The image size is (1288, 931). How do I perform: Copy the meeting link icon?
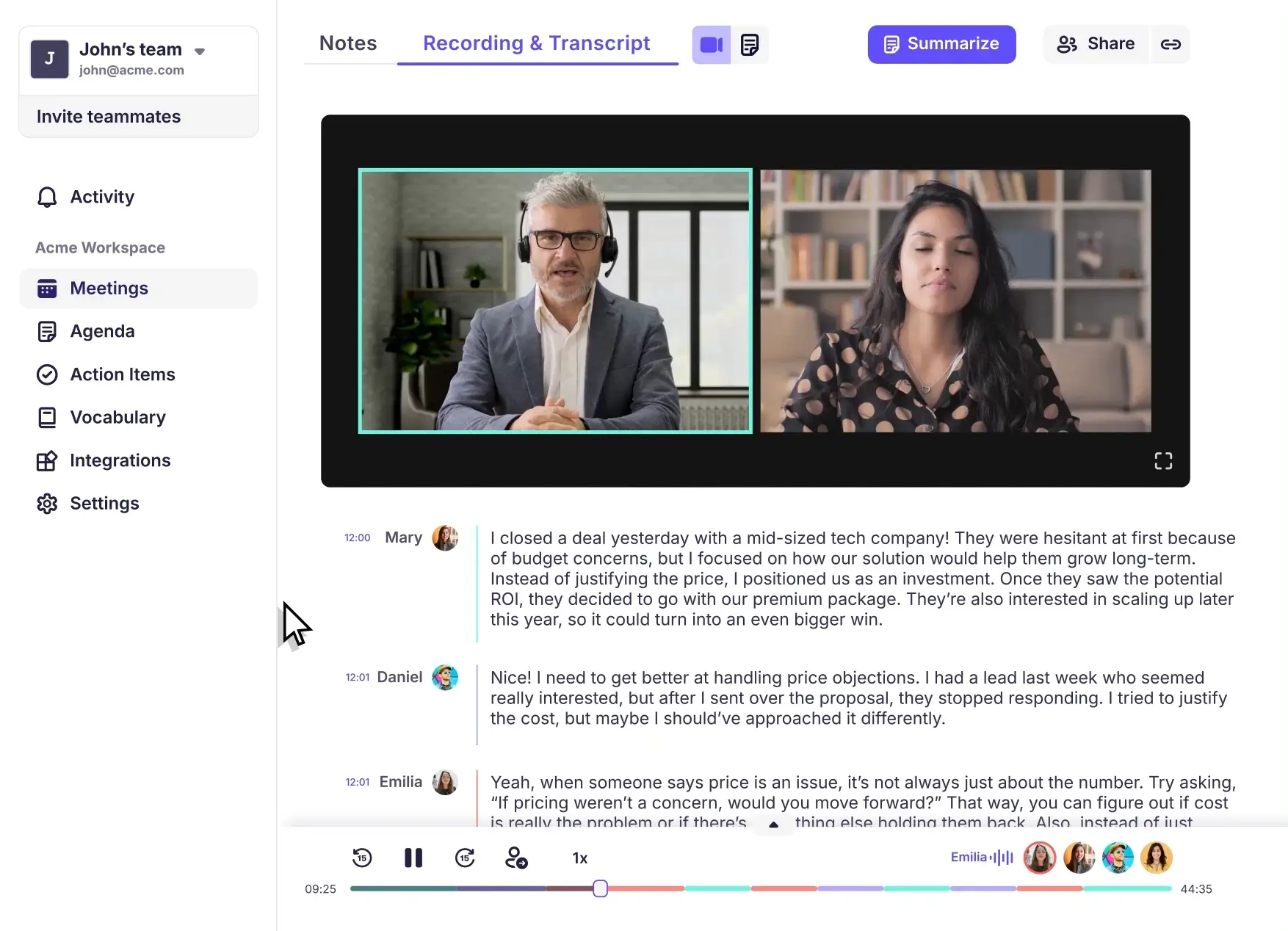[1171, 44]
